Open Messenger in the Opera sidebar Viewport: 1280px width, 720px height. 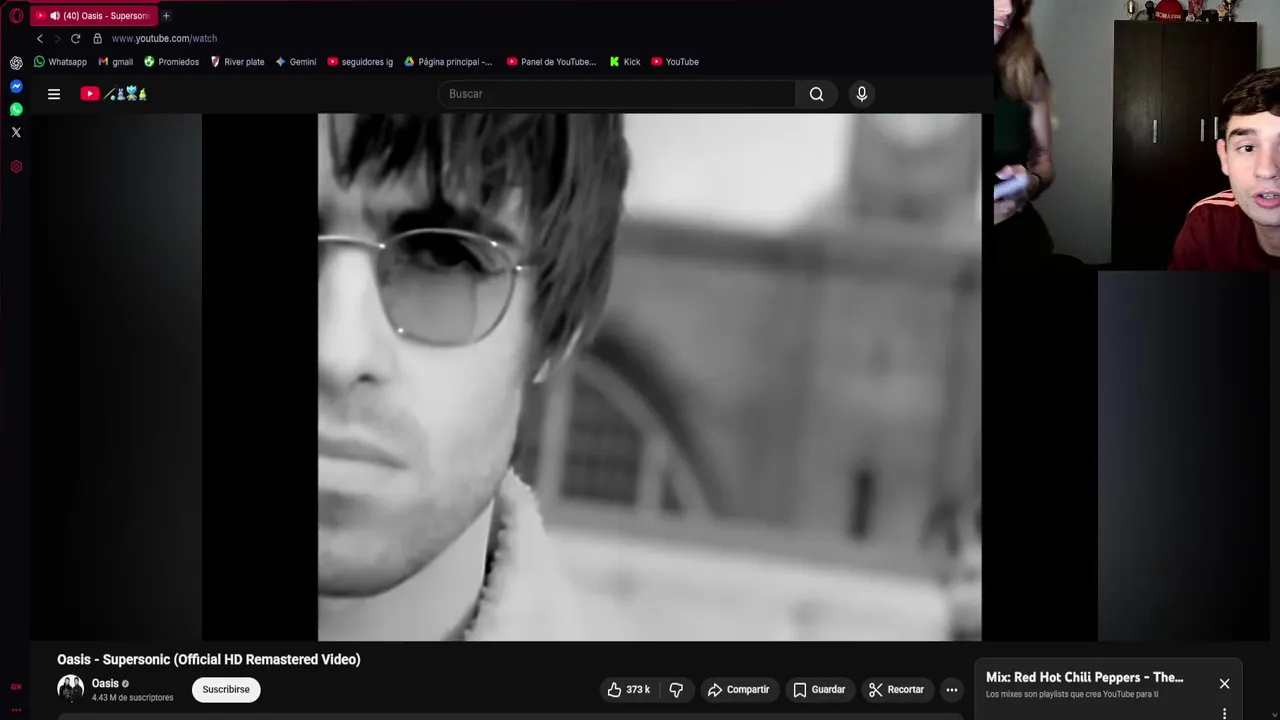click(16, 86)
